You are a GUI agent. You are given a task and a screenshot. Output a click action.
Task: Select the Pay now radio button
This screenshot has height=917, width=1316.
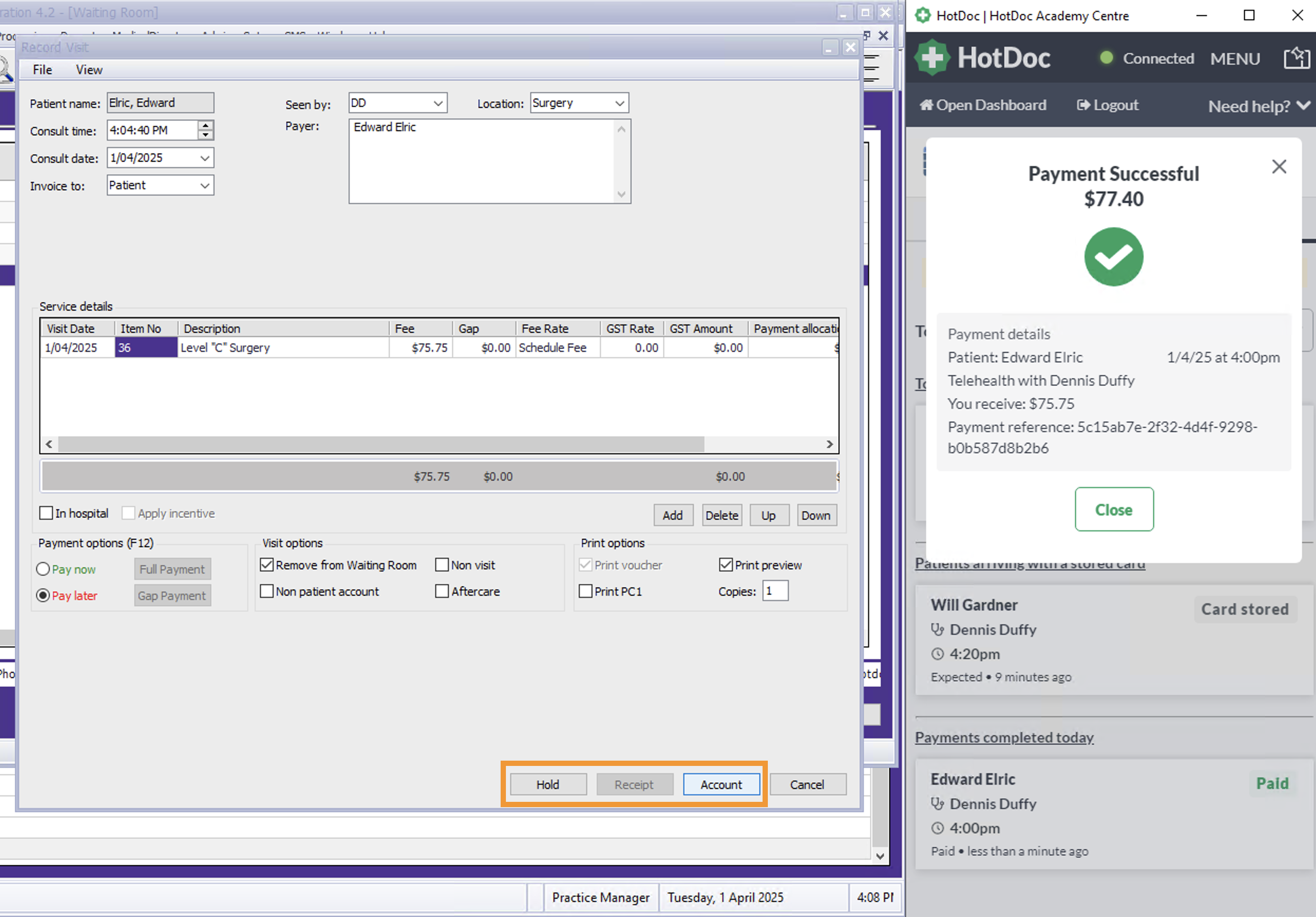point(43,569)
